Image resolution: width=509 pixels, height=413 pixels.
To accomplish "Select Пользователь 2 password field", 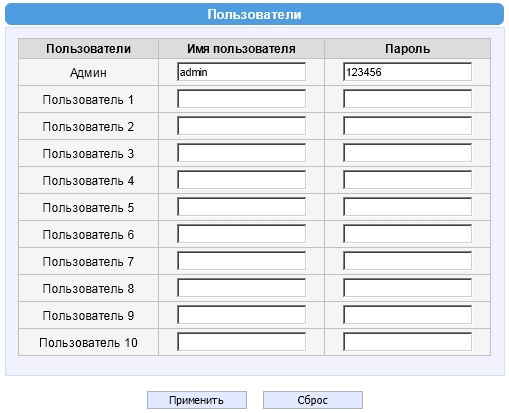I will point(407,126).
